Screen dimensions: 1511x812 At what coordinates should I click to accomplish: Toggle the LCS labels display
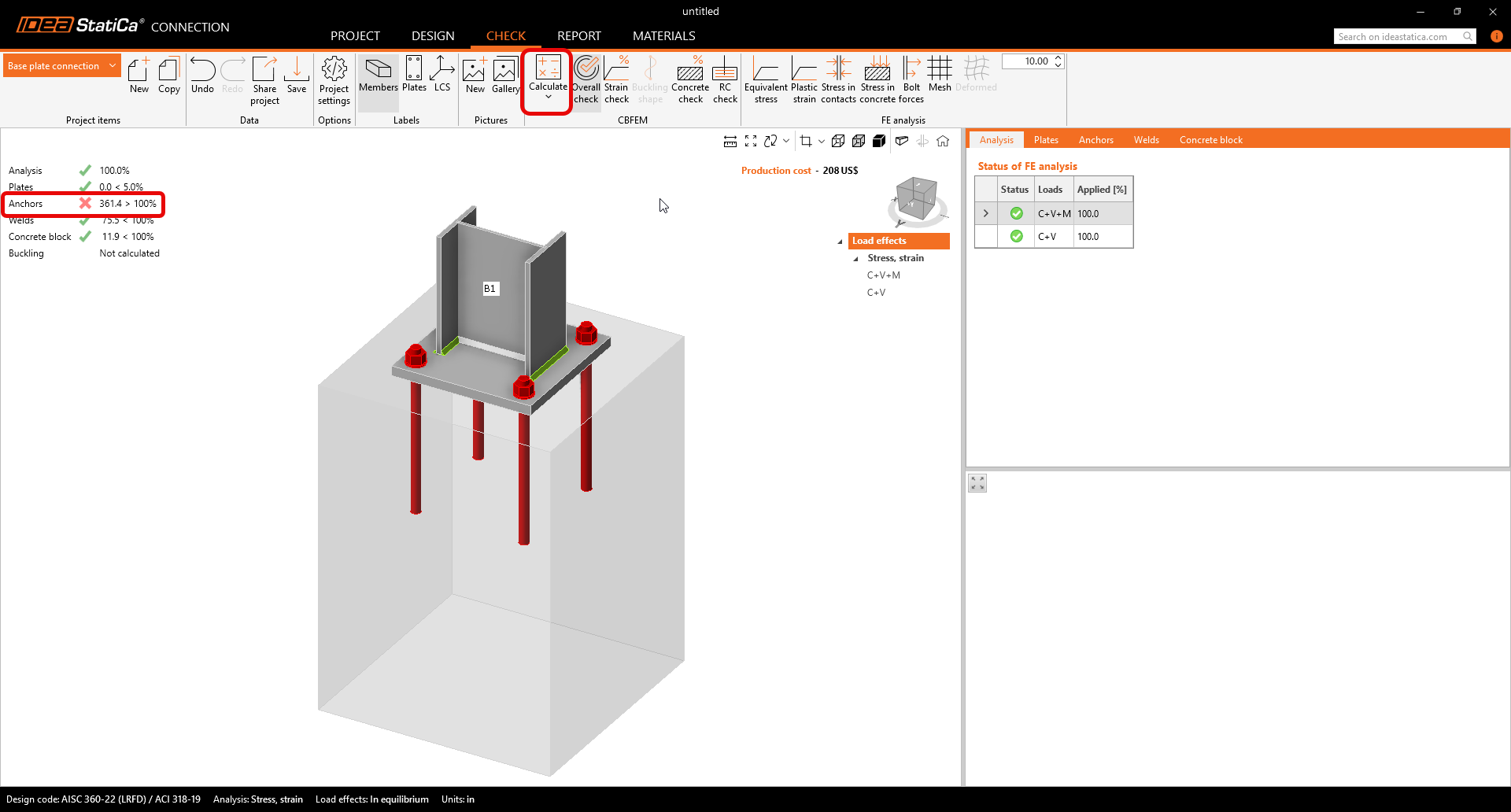442,76
